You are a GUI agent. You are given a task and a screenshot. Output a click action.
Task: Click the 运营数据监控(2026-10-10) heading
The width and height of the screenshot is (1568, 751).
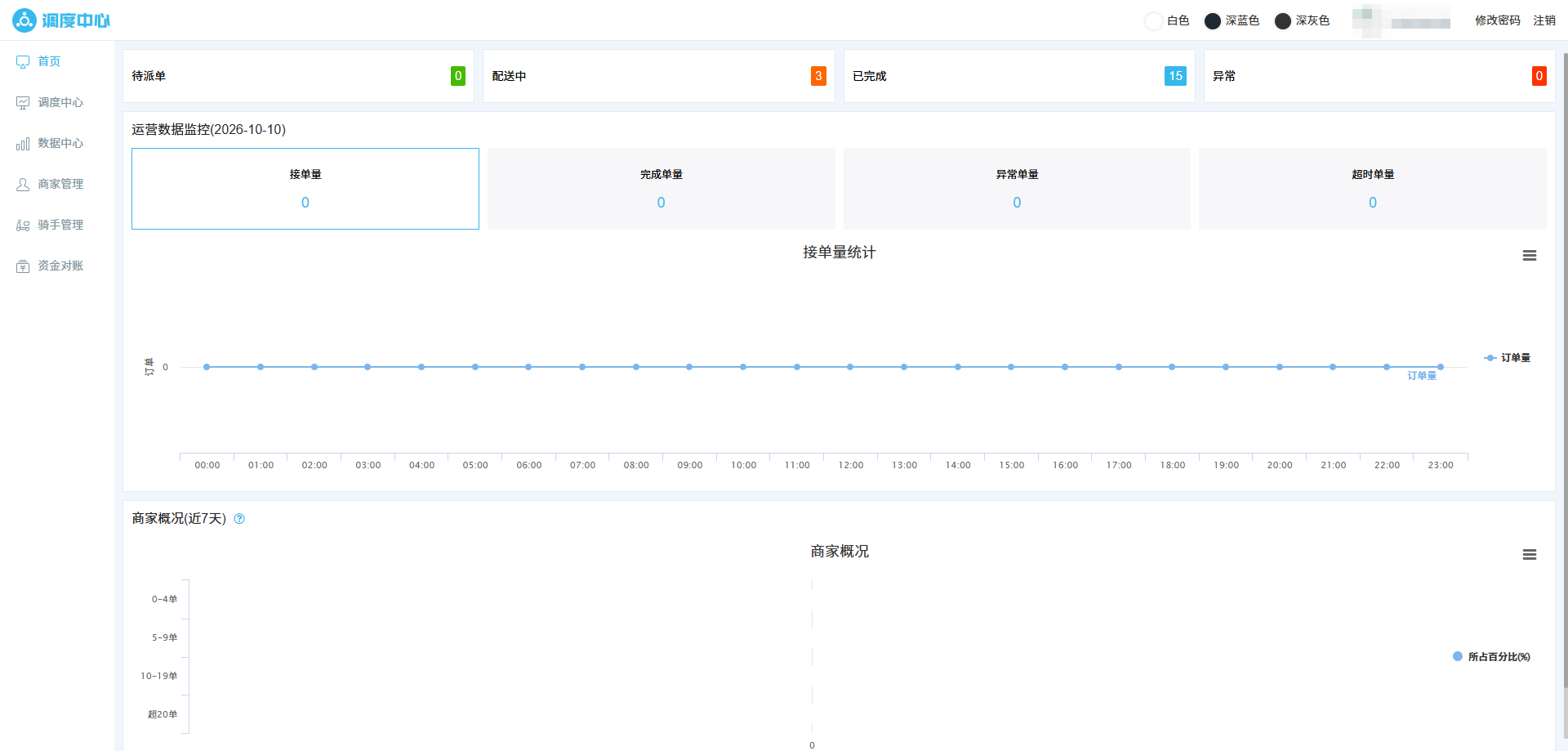click(x=209, y=130)
